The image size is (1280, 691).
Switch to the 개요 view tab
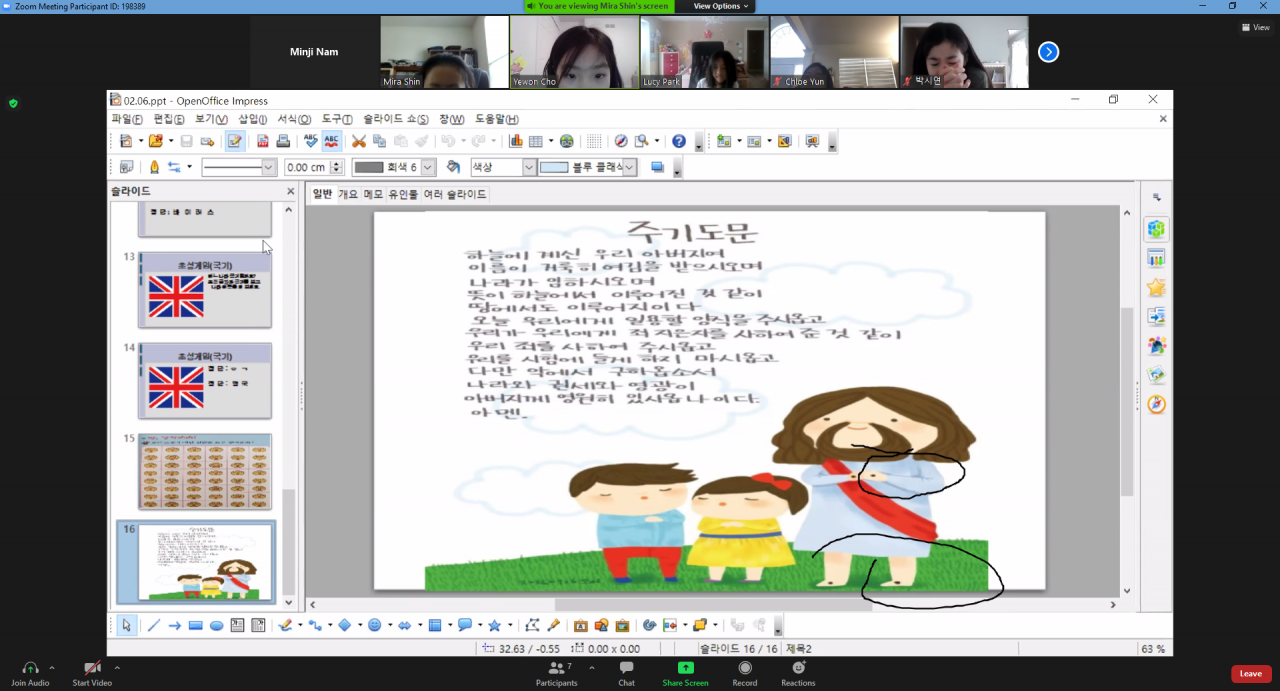pos(348,194)
